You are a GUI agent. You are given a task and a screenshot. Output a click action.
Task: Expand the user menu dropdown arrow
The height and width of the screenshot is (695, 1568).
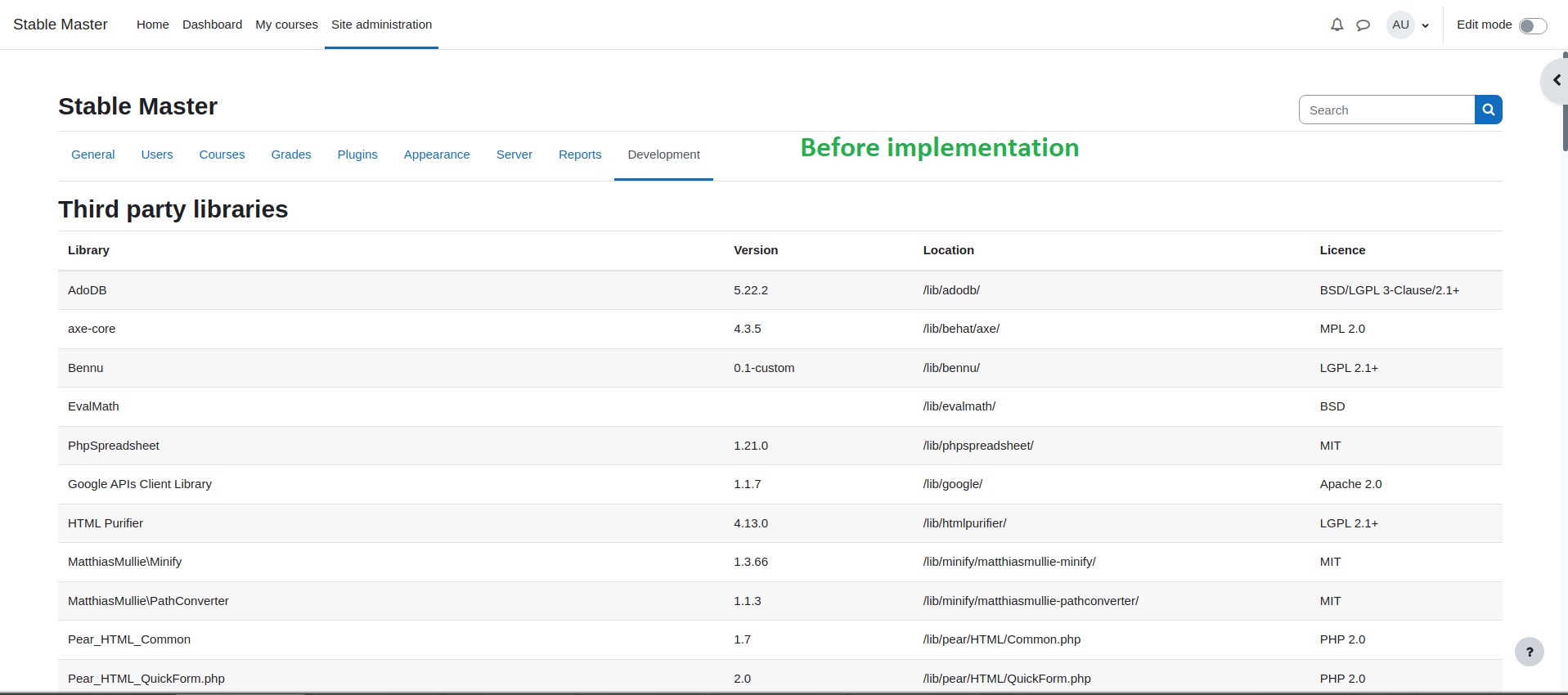tap(1425, 25)
